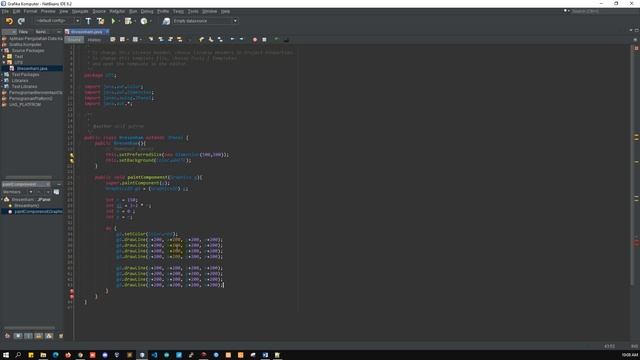Build the project with the hammer icon
Image resolution: width=640 pixels, height=360 pixels.
coord(88,21)
